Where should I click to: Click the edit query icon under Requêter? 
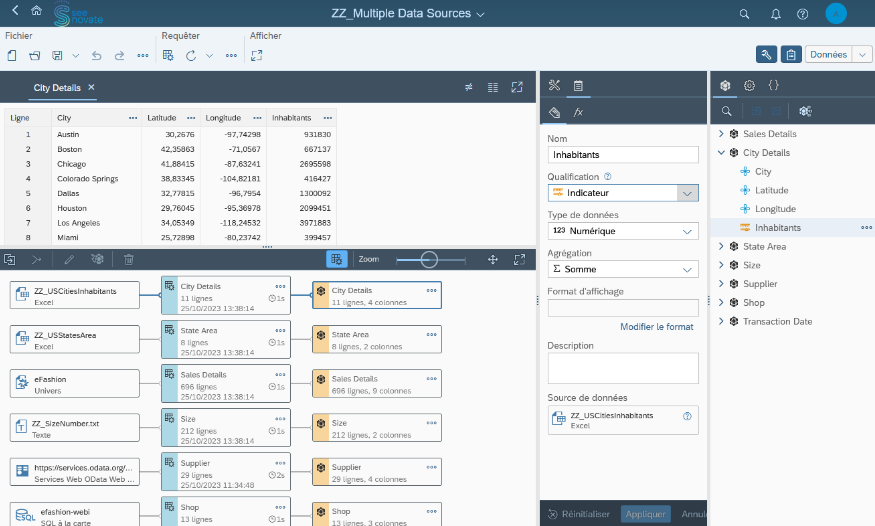point(168,55)
